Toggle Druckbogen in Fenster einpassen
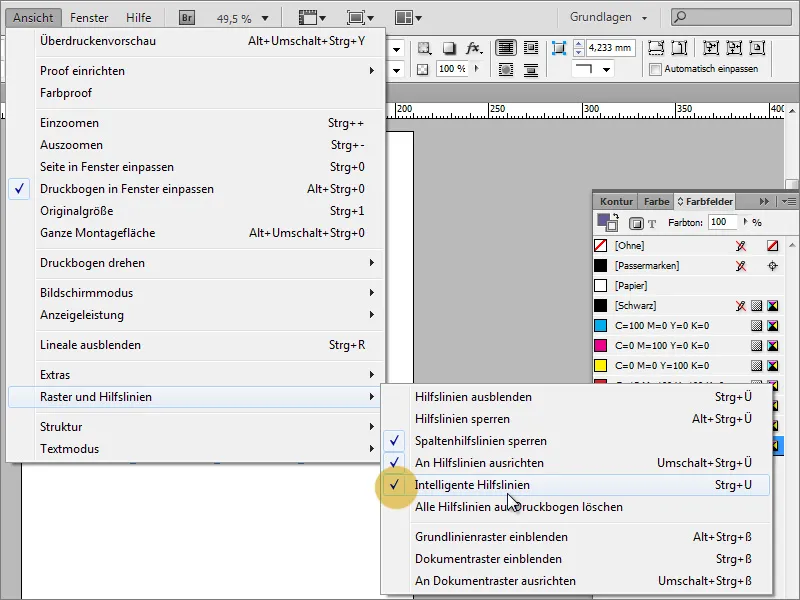Screen dimensions: 800x600 point(195,189)
